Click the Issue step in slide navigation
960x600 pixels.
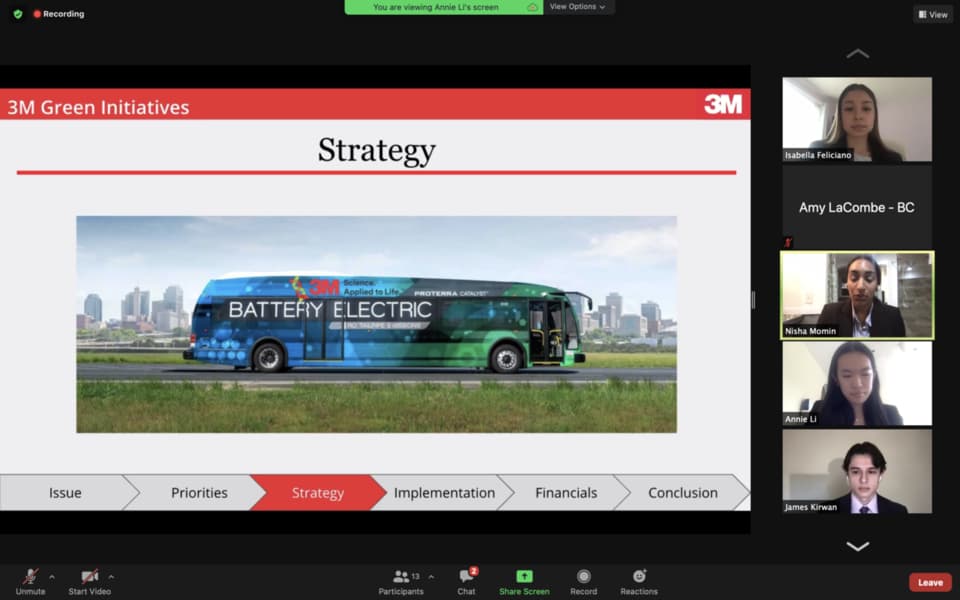pyautogui.click(x=66, y=492)
